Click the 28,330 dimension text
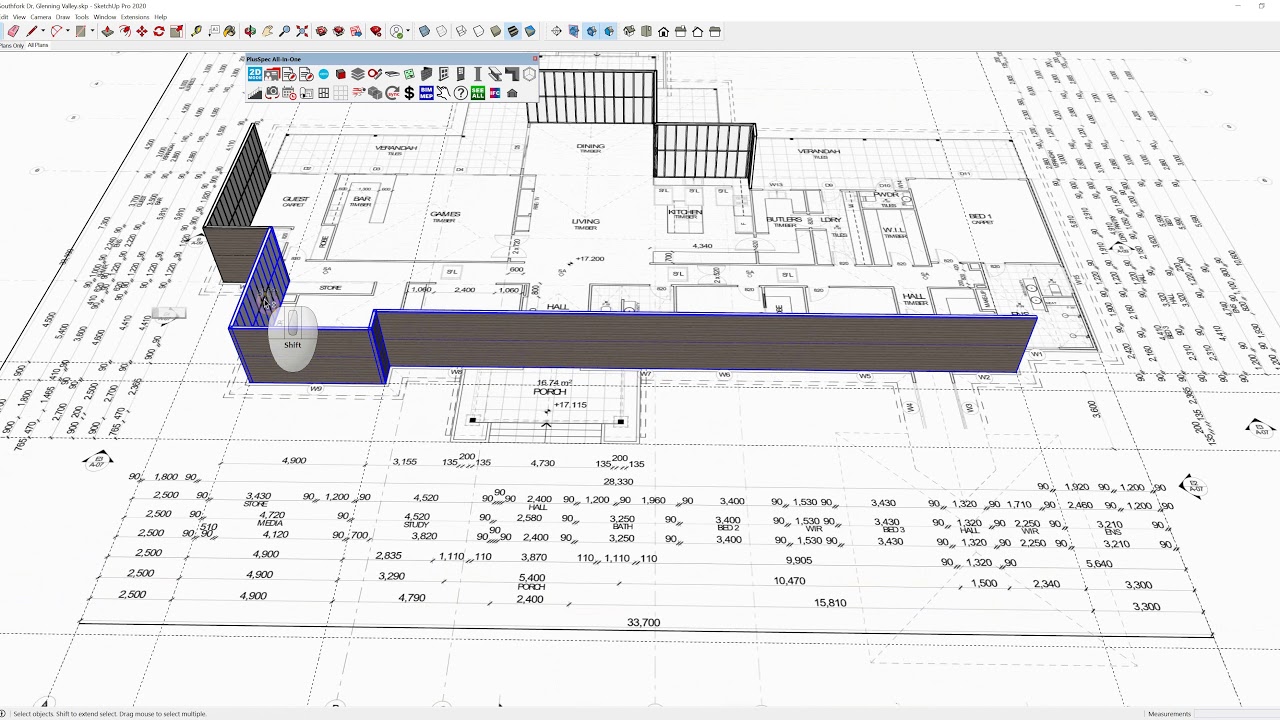Viewport: 1280px width, 720px height. (618, 481)
